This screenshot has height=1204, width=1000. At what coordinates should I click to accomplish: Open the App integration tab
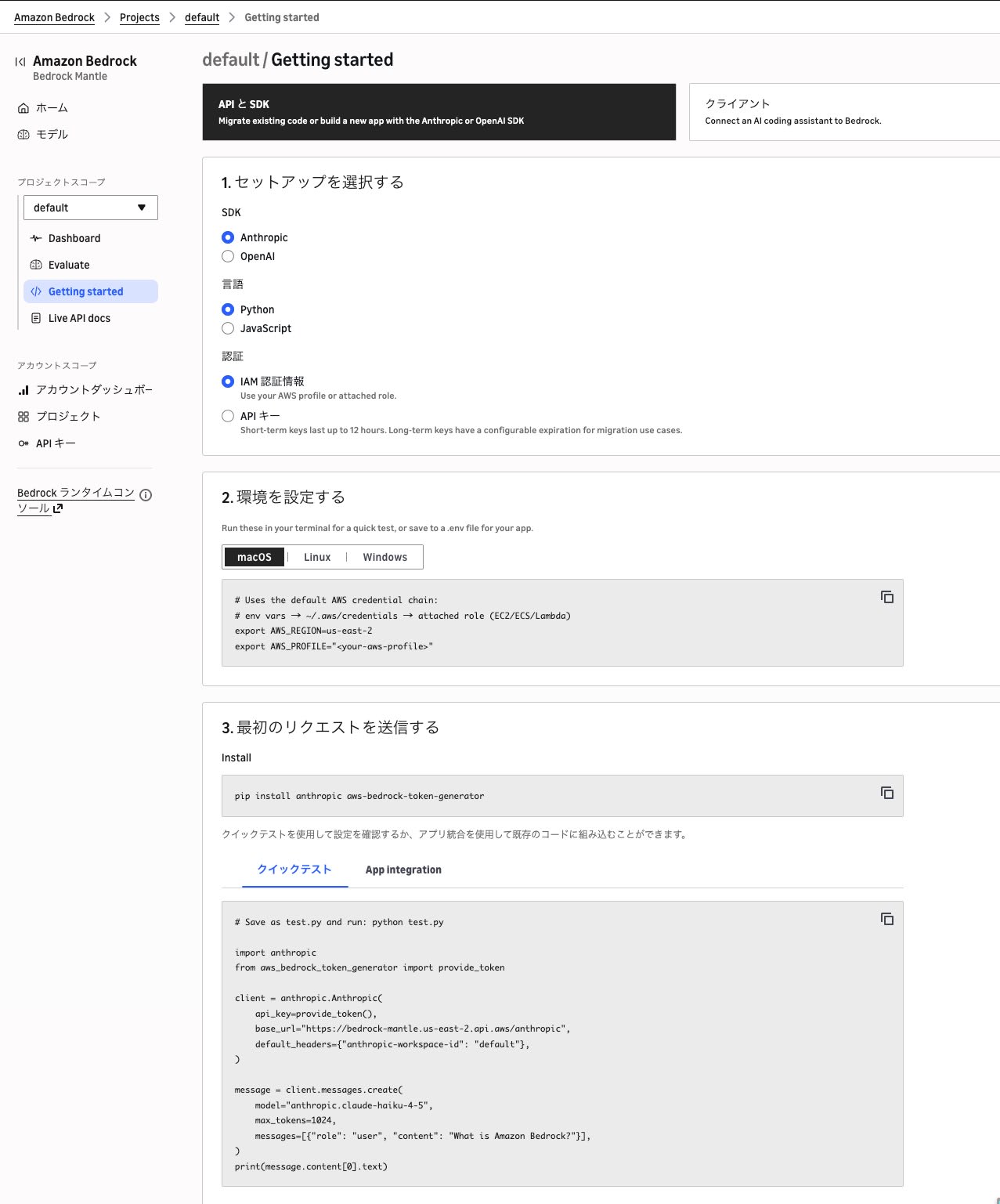pos(403,870)
